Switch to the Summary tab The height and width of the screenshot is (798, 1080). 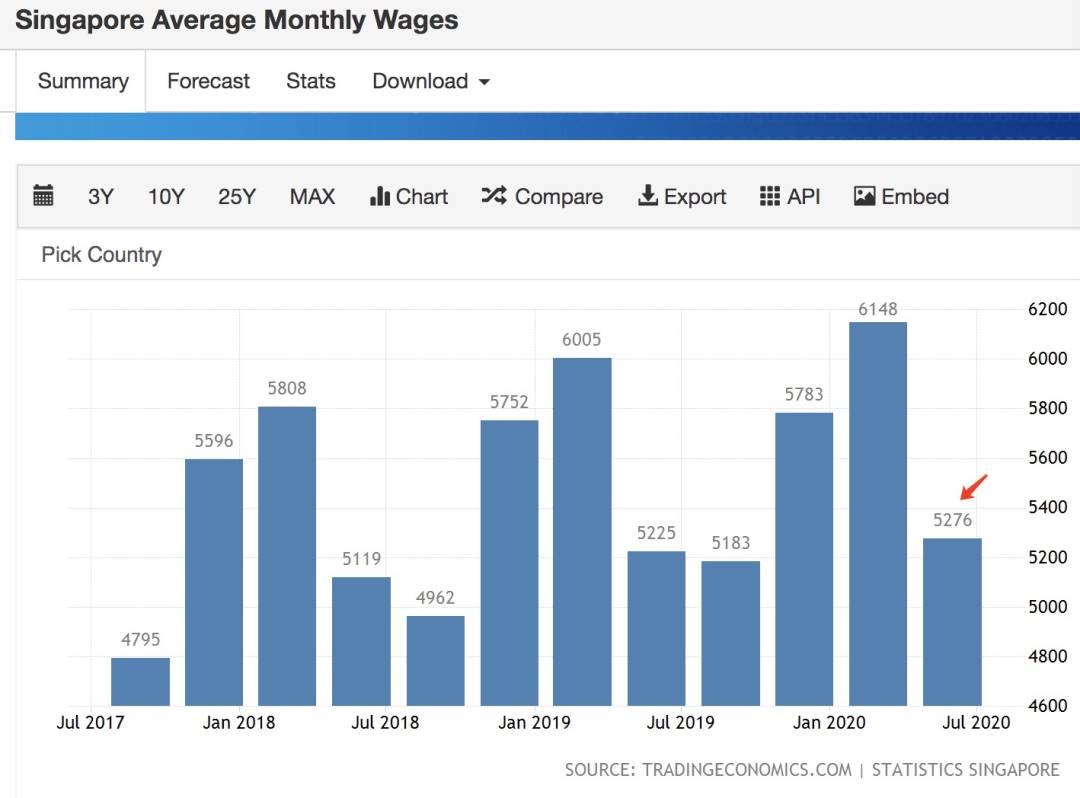[x=83, y=81]
